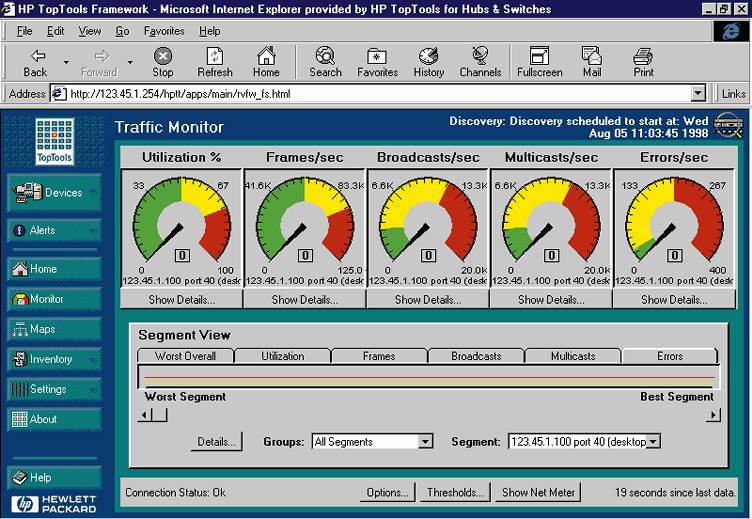The image size is (752, 519).
Task: Open the Edit menu
Action: click(55, 31)
